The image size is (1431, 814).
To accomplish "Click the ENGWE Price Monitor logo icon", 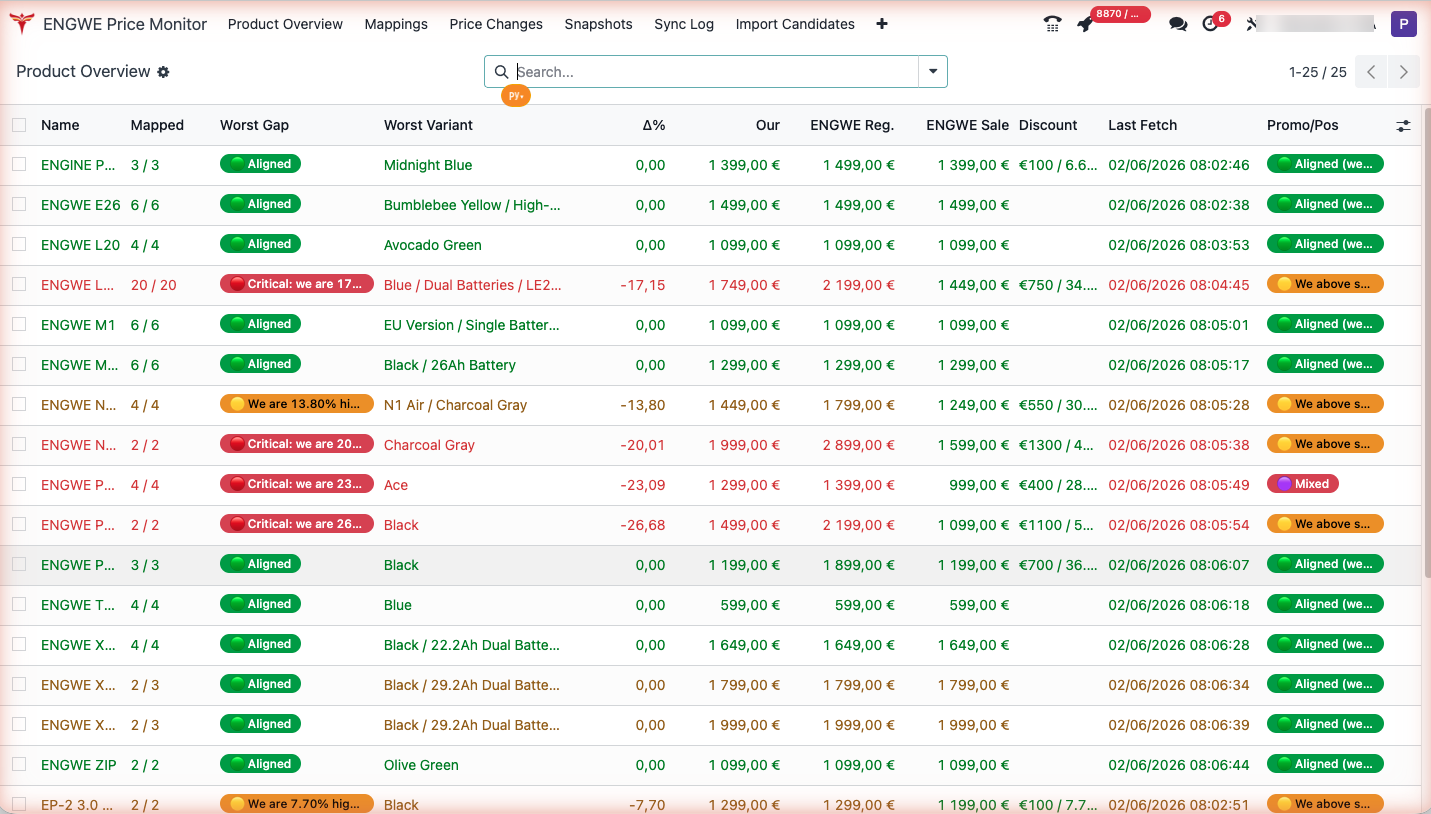I will pos(22,24).
